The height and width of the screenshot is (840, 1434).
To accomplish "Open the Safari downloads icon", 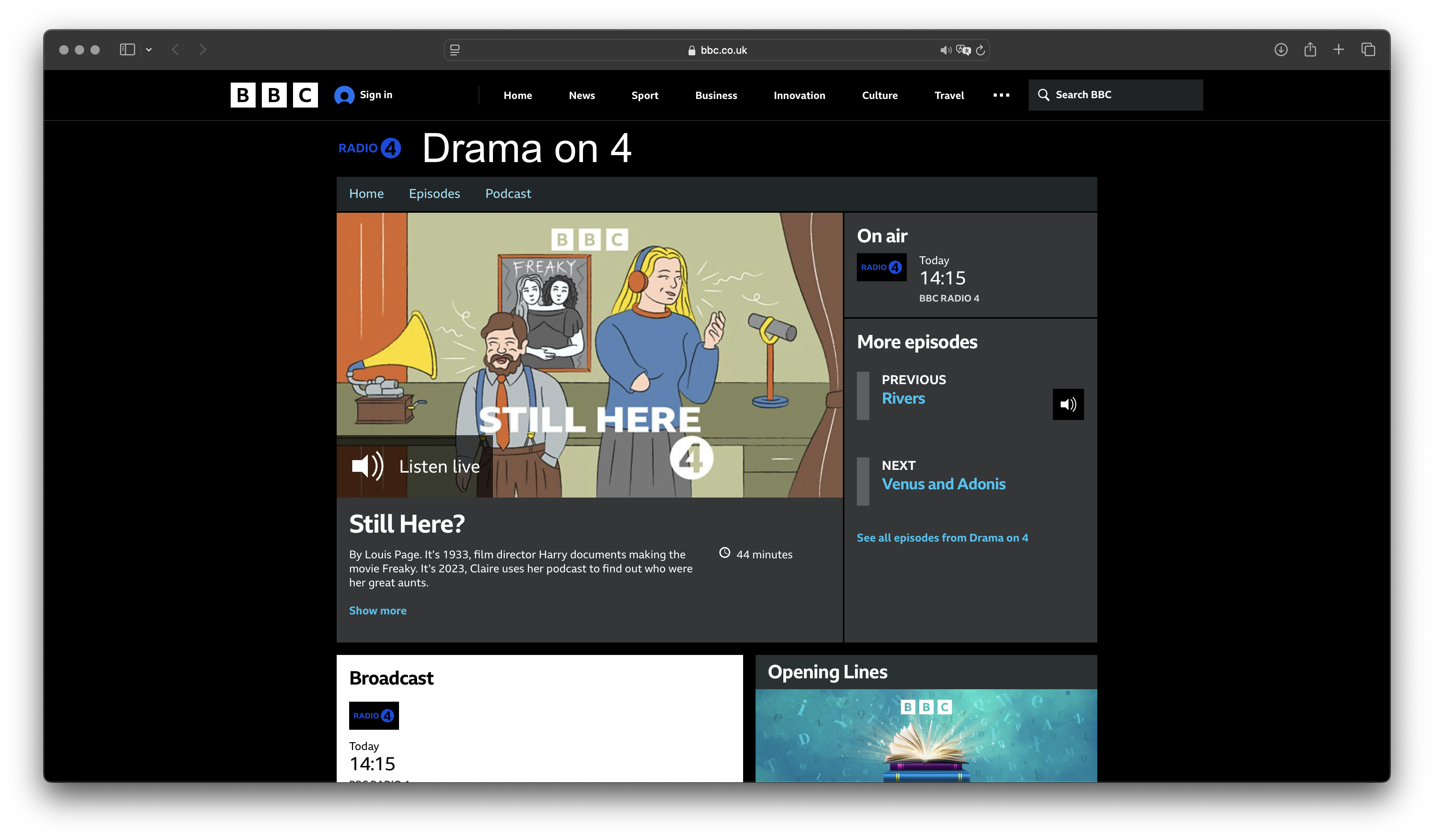I will coord(1280,49).
